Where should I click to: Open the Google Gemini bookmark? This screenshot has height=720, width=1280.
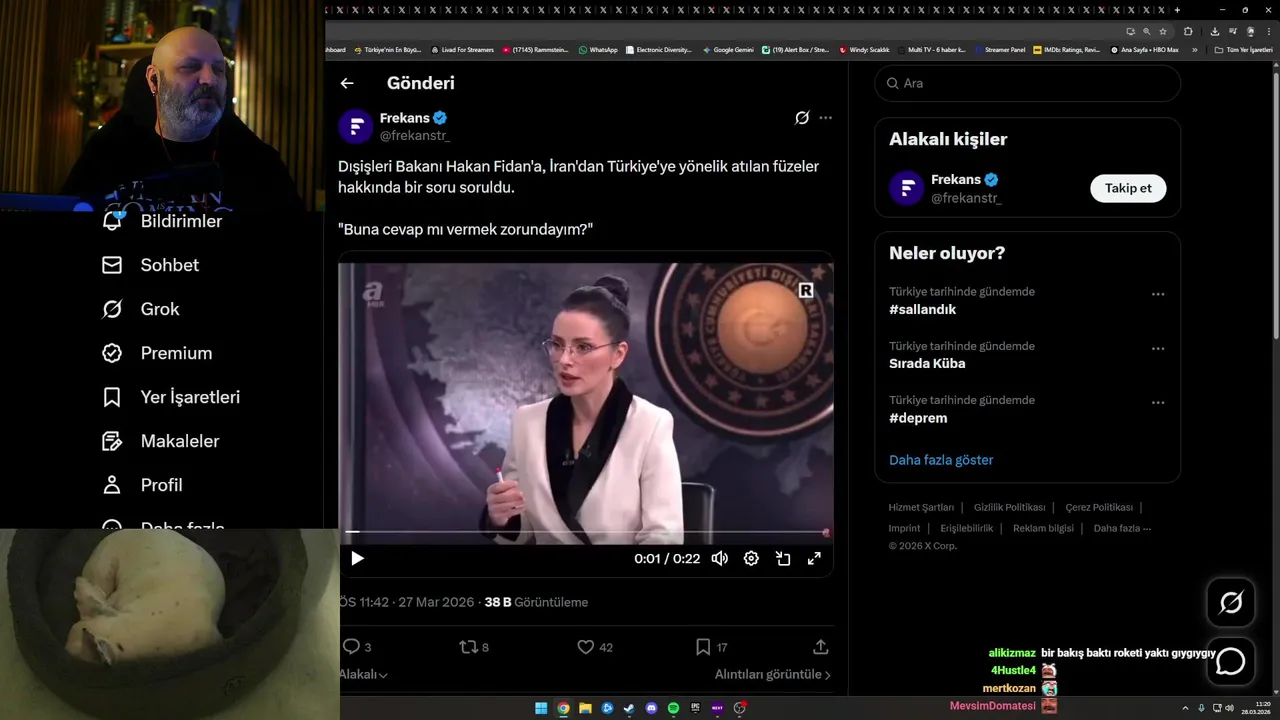(728, 49)
